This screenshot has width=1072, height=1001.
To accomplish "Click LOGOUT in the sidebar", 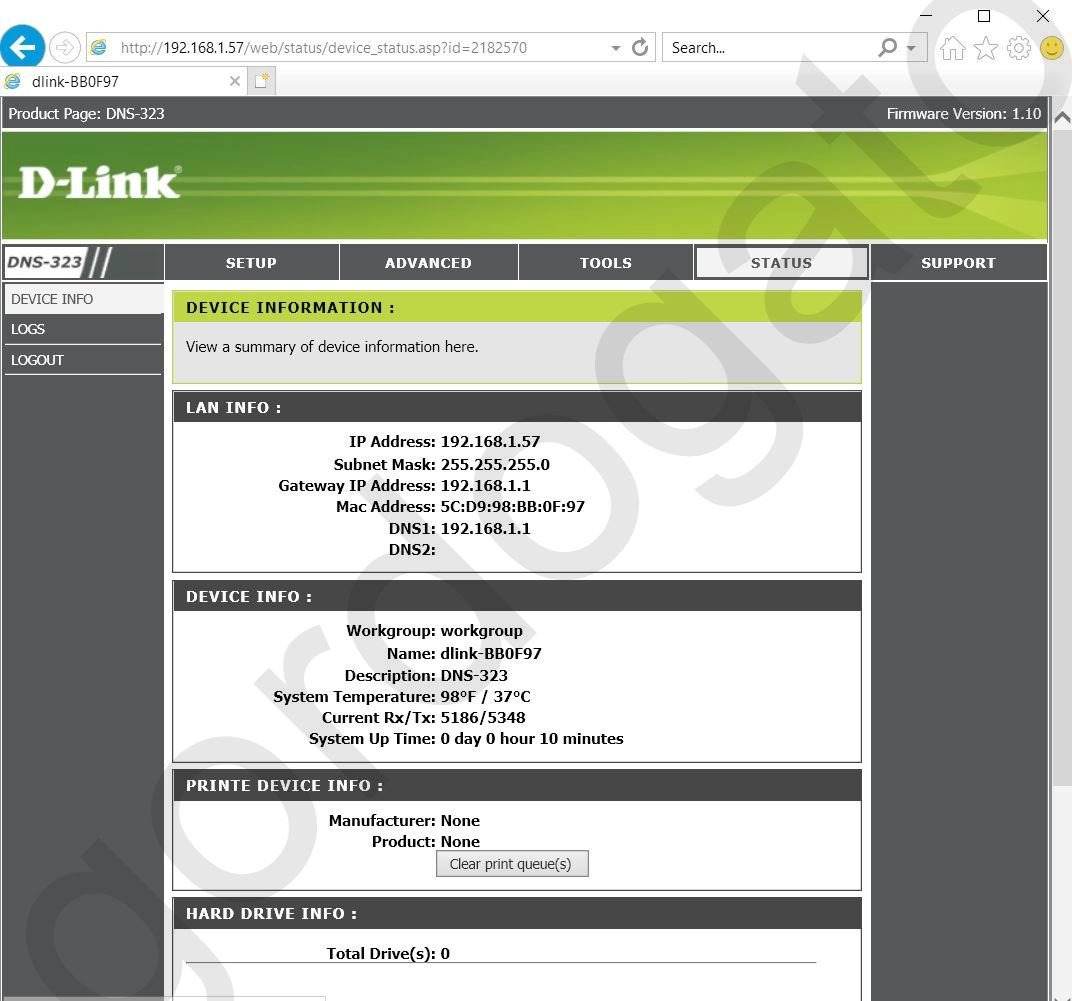I will pos(37,360).
